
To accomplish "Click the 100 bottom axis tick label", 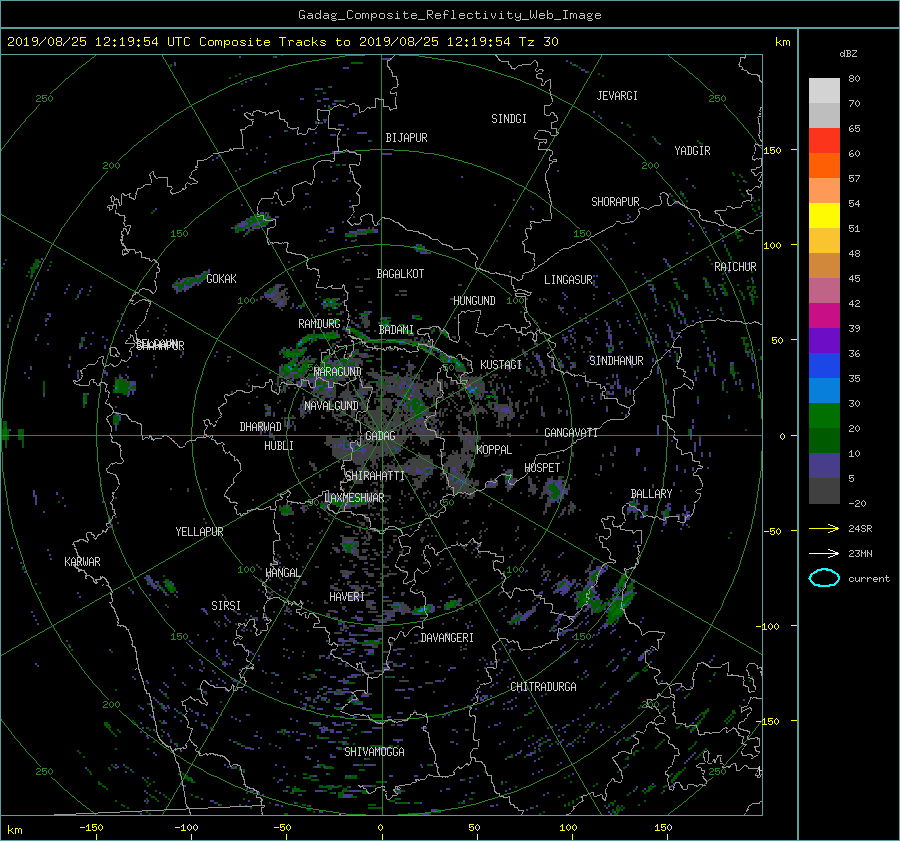I will pos(568,827).
